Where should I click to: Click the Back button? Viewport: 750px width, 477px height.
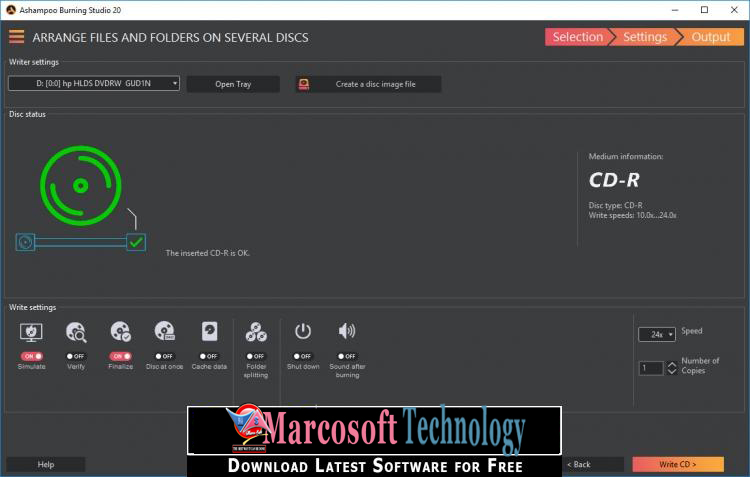tap(593, 464)
